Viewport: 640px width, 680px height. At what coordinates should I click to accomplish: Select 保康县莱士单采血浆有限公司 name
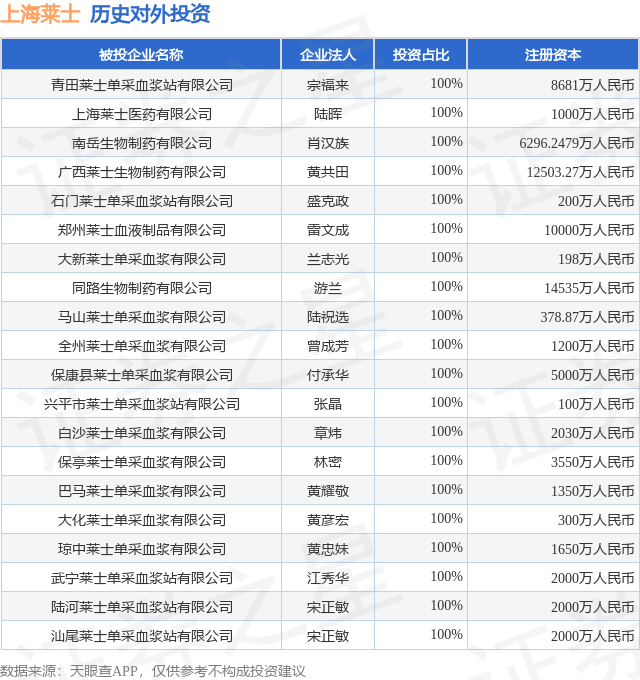tap(142, 375)
